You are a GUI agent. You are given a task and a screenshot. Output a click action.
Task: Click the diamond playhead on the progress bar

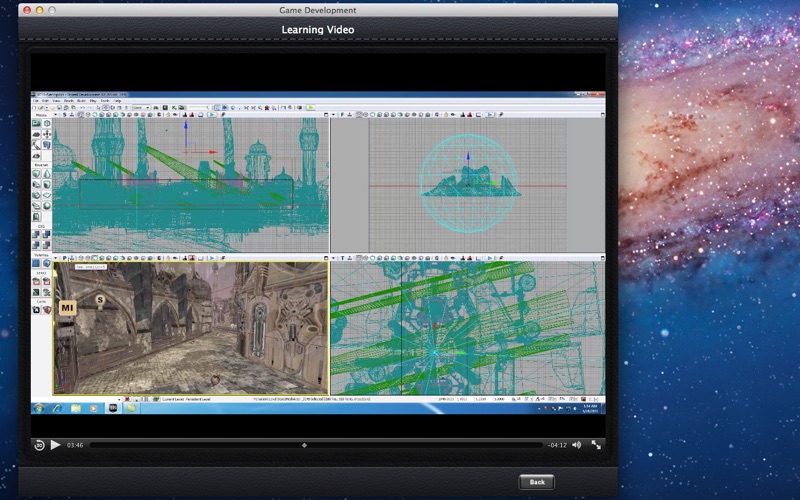pyautogui.click(x=305, y=445)
